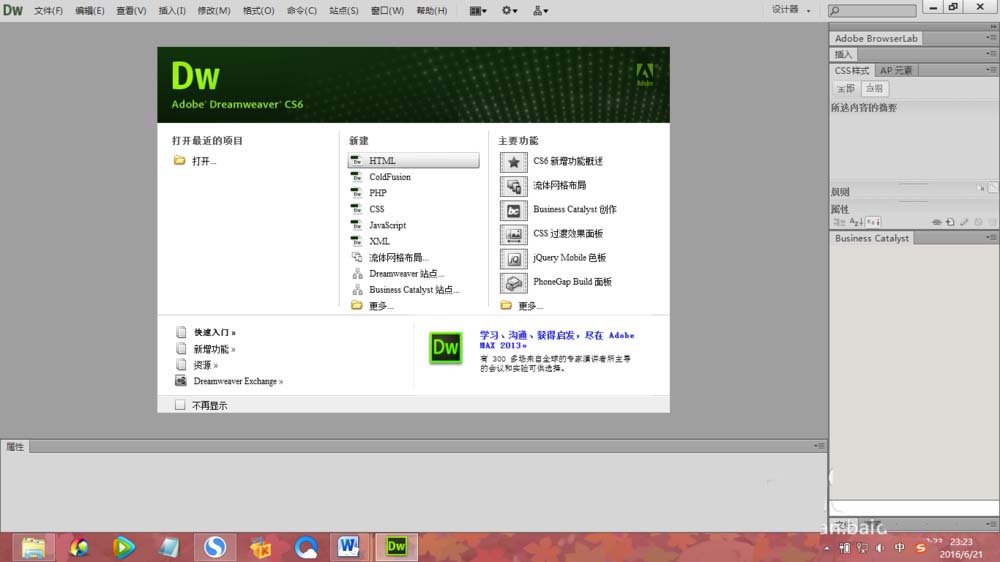
Task: Collapse the right panels to icons
Action: point(993,26)
